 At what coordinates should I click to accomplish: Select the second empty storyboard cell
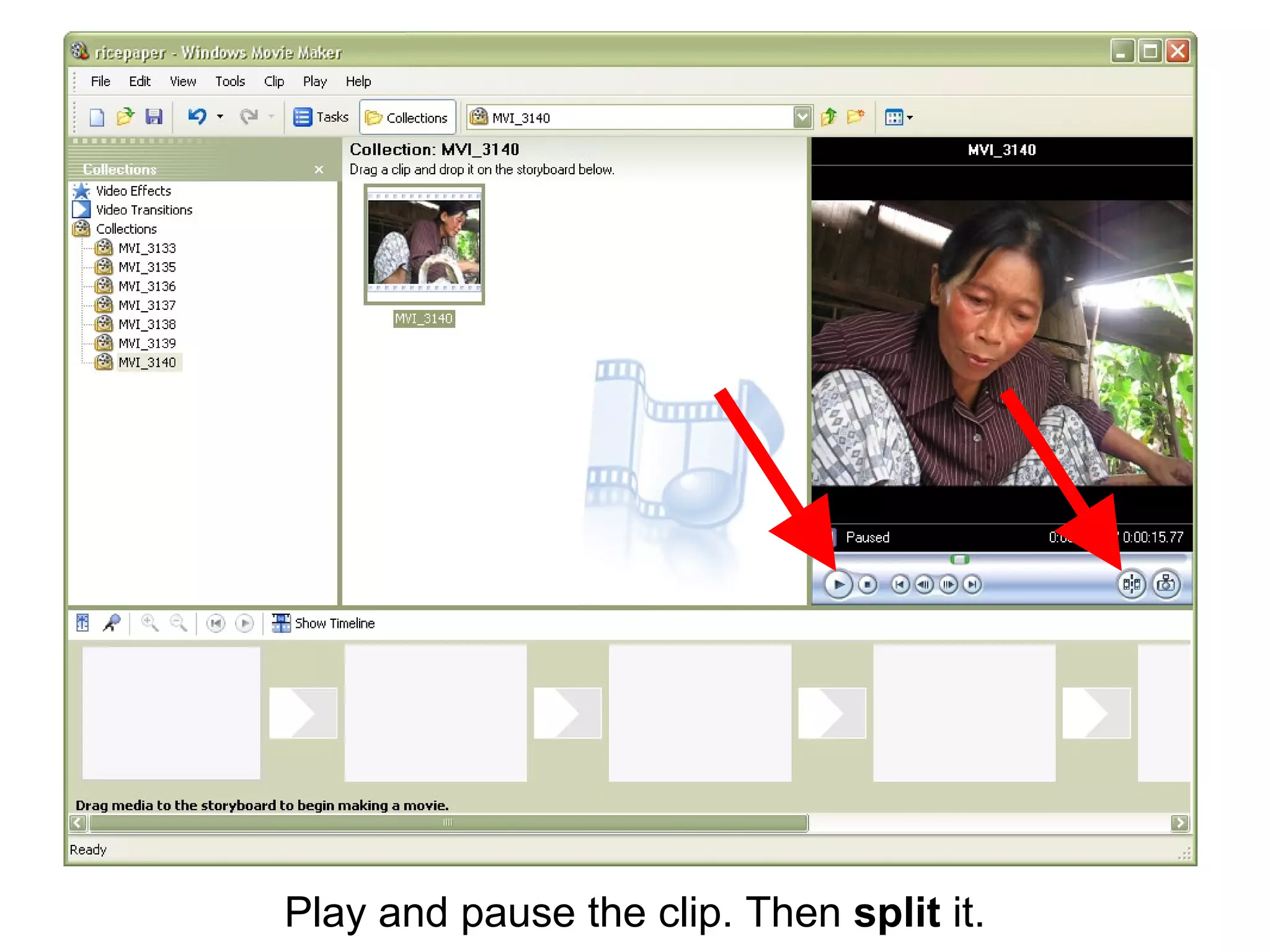[436, 713]
